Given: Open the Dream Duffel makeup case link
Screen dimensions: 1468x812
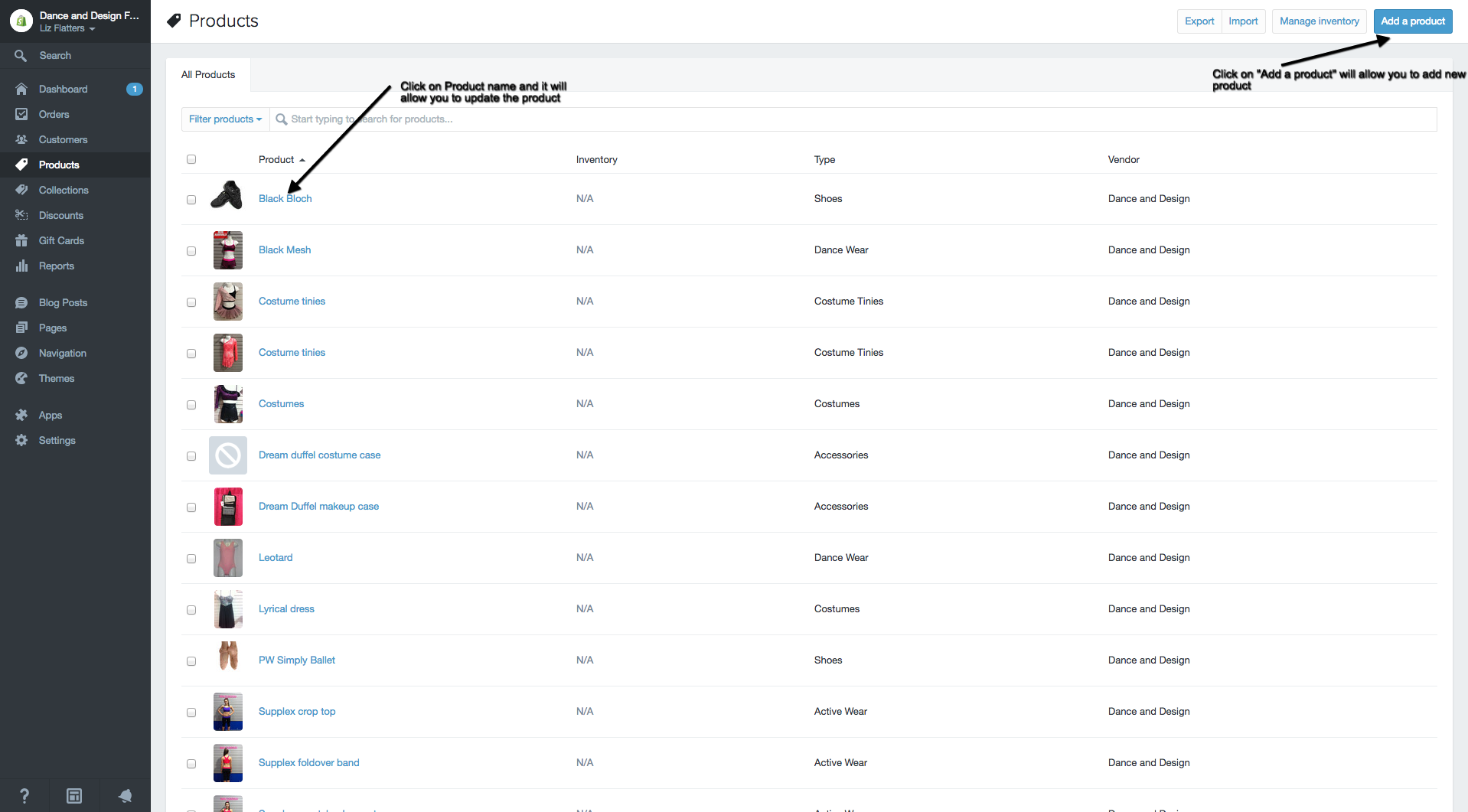Looking at the screenshot, I should point(318,506).
